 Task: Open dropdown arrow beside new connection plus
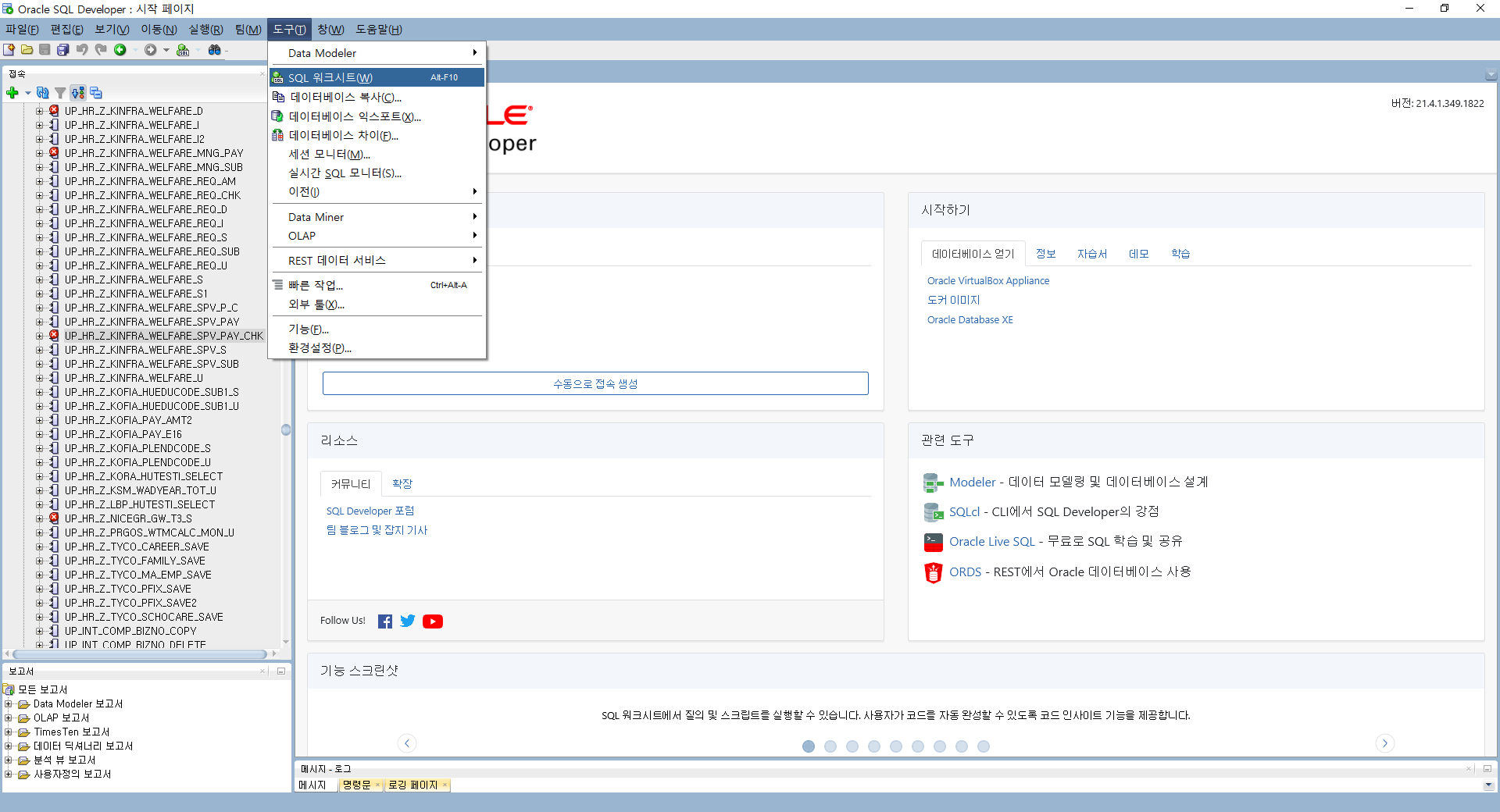(28, 93)
